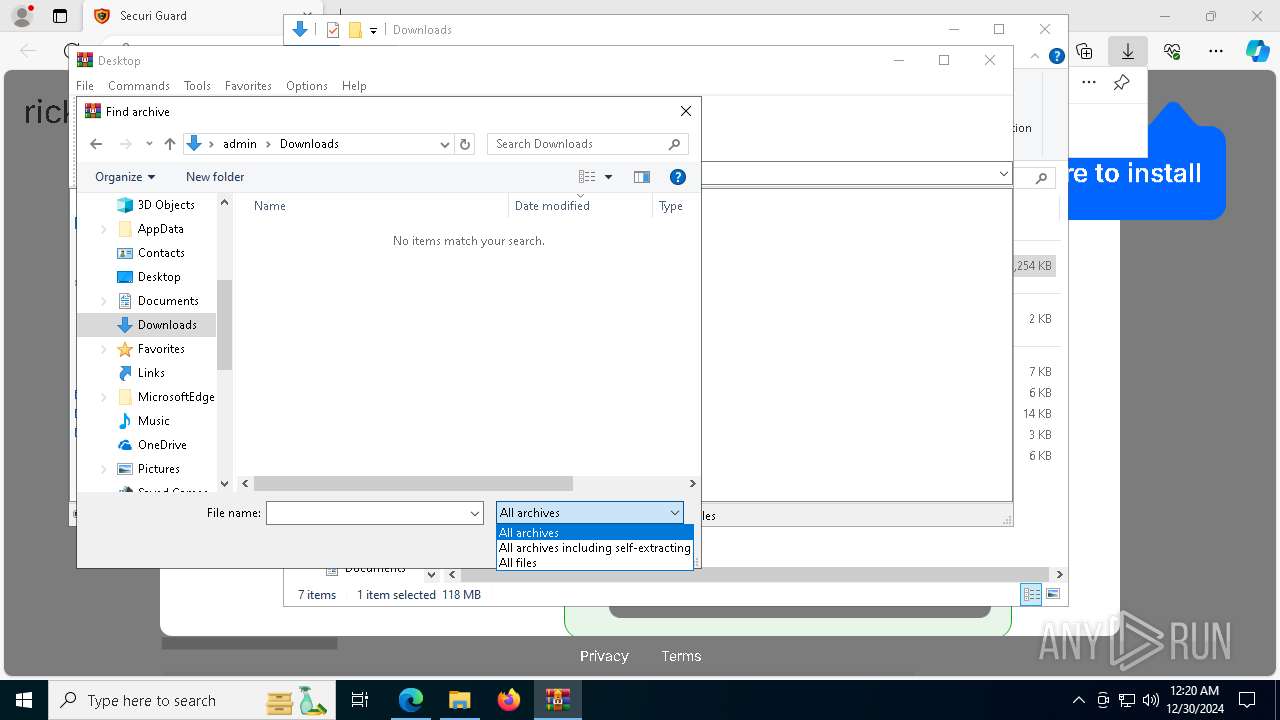Open Microsoft Edge from taskbar
The width and height of the screenshot is (1280, 720).
click(411, 700)
